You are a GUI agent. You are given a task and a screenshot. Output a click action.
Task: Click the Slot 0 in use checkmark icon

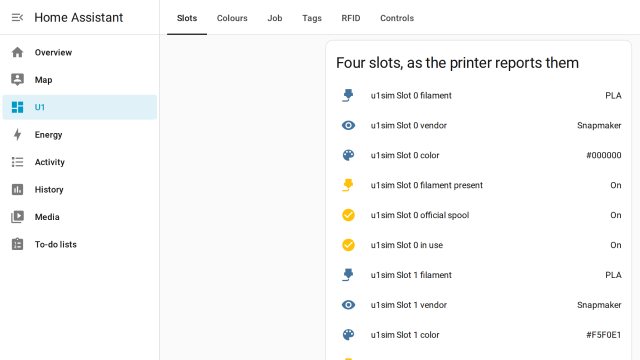click(x=348, y=245)
